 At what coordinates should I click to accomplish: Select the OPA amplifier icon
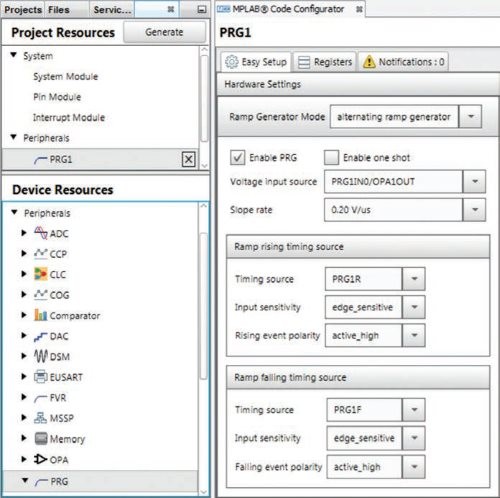pos(41,459)
